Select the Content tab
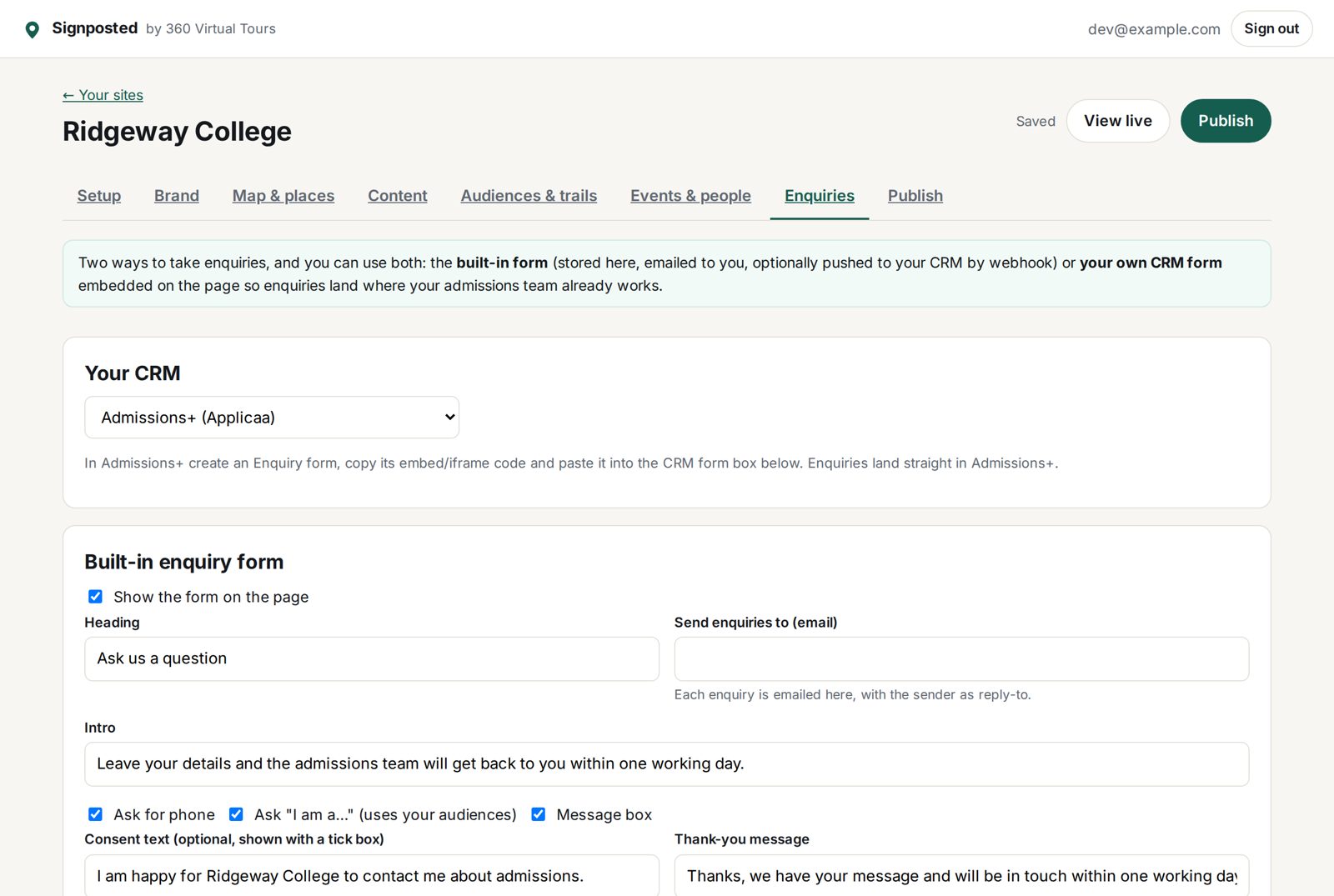Viewport: 1334px width, 896px height. pyautogui.click(x=398, y=196)
